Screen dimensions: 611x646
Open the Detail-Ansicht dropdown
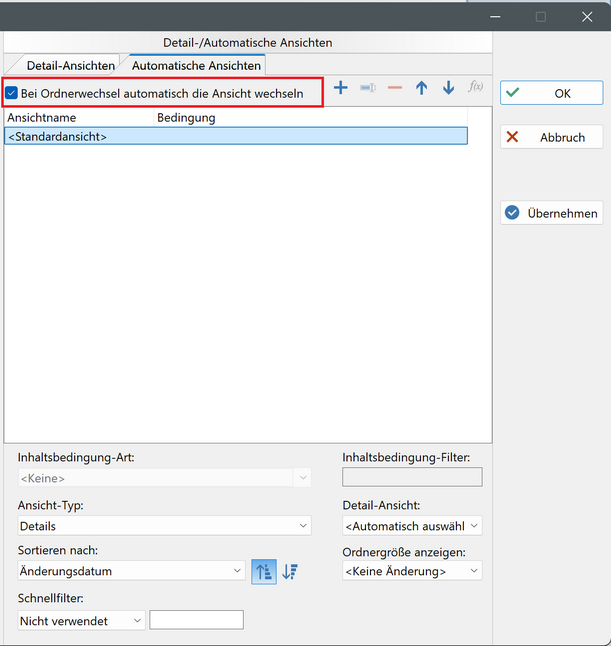click(412, 526)
